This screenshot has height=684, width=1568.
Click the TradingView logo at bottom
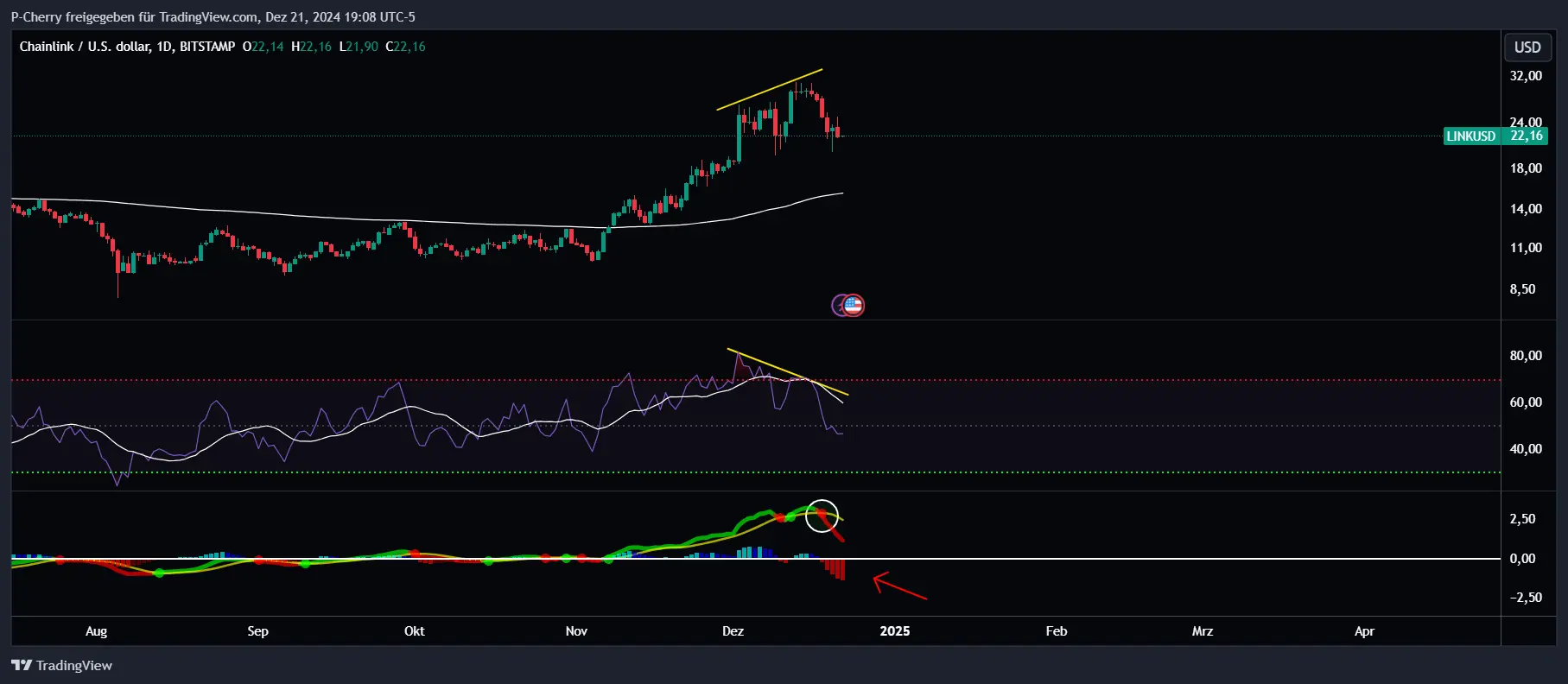click(61, 665)
